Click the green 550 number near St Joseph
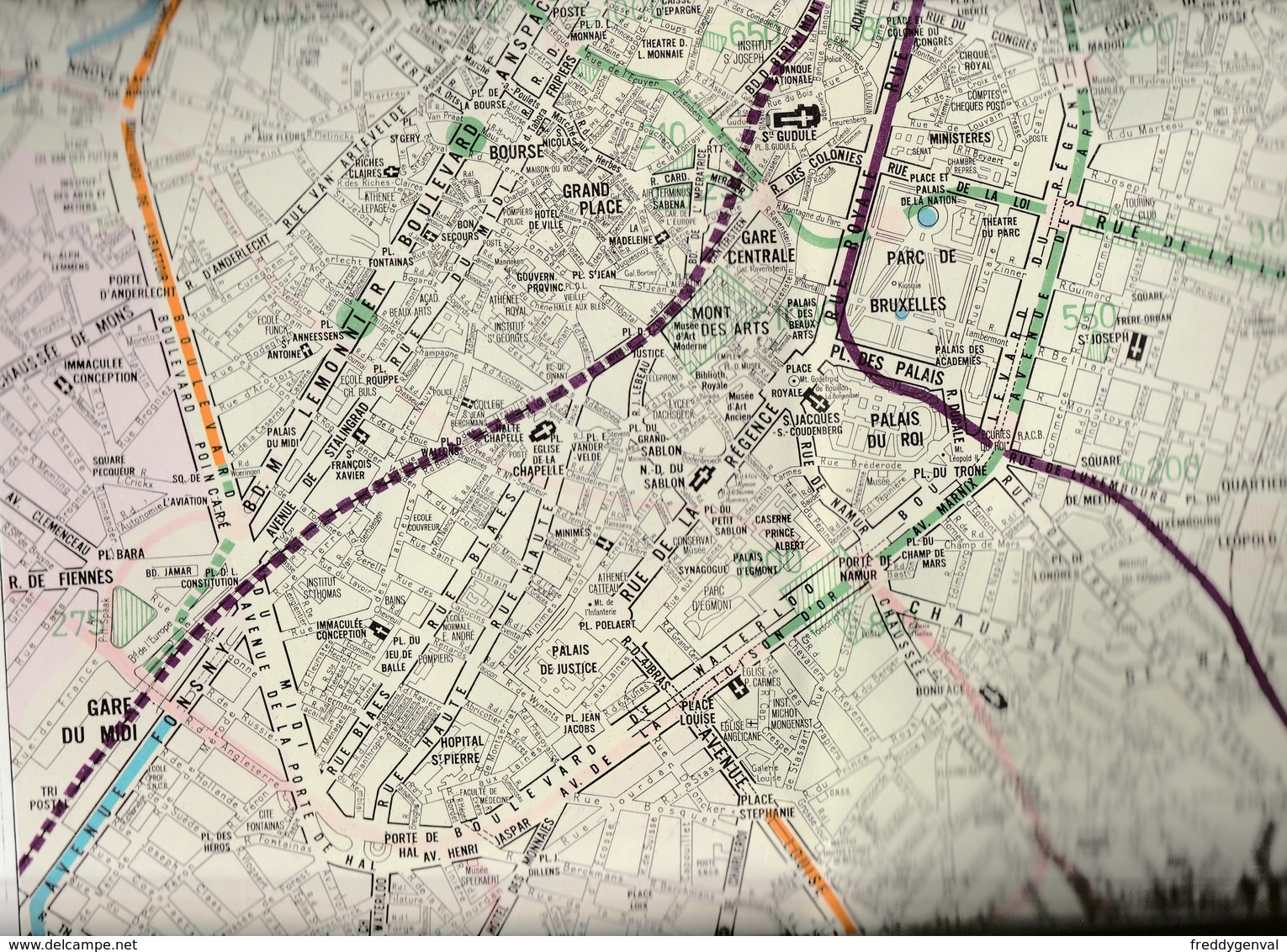 click(x=1090, y=318)
